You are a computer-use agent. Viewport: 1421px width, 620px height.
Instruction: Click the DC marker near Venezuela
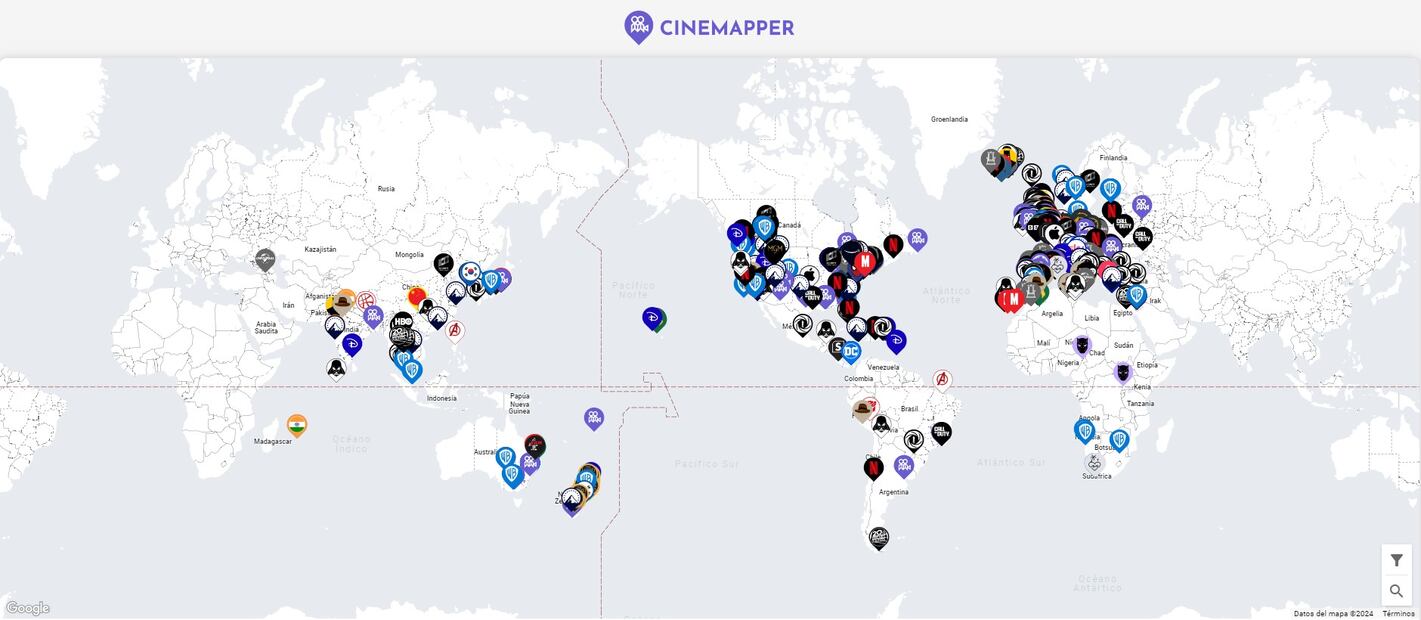[x=851, y=350]
